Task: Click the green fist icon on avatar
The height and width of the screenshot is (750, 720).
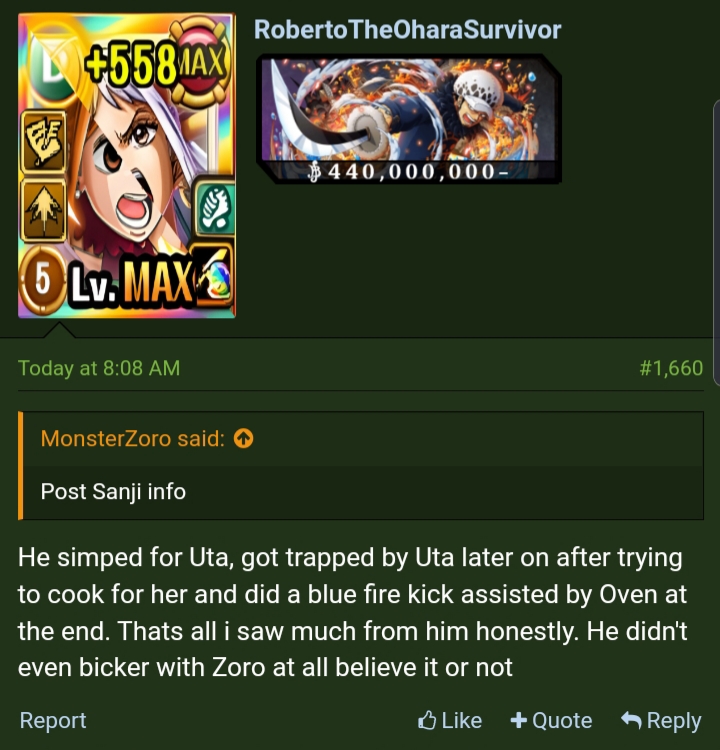Action: pyautogui.click(x=216, y=209)
